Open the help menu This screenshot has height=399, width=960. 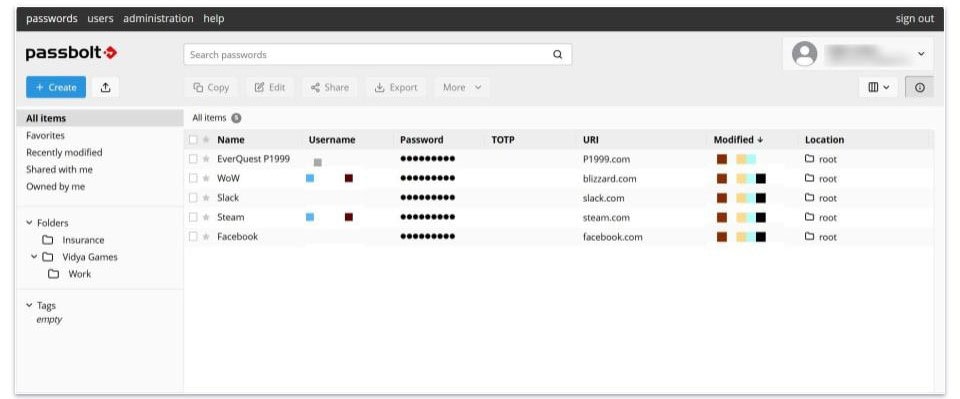pos(214,18)
